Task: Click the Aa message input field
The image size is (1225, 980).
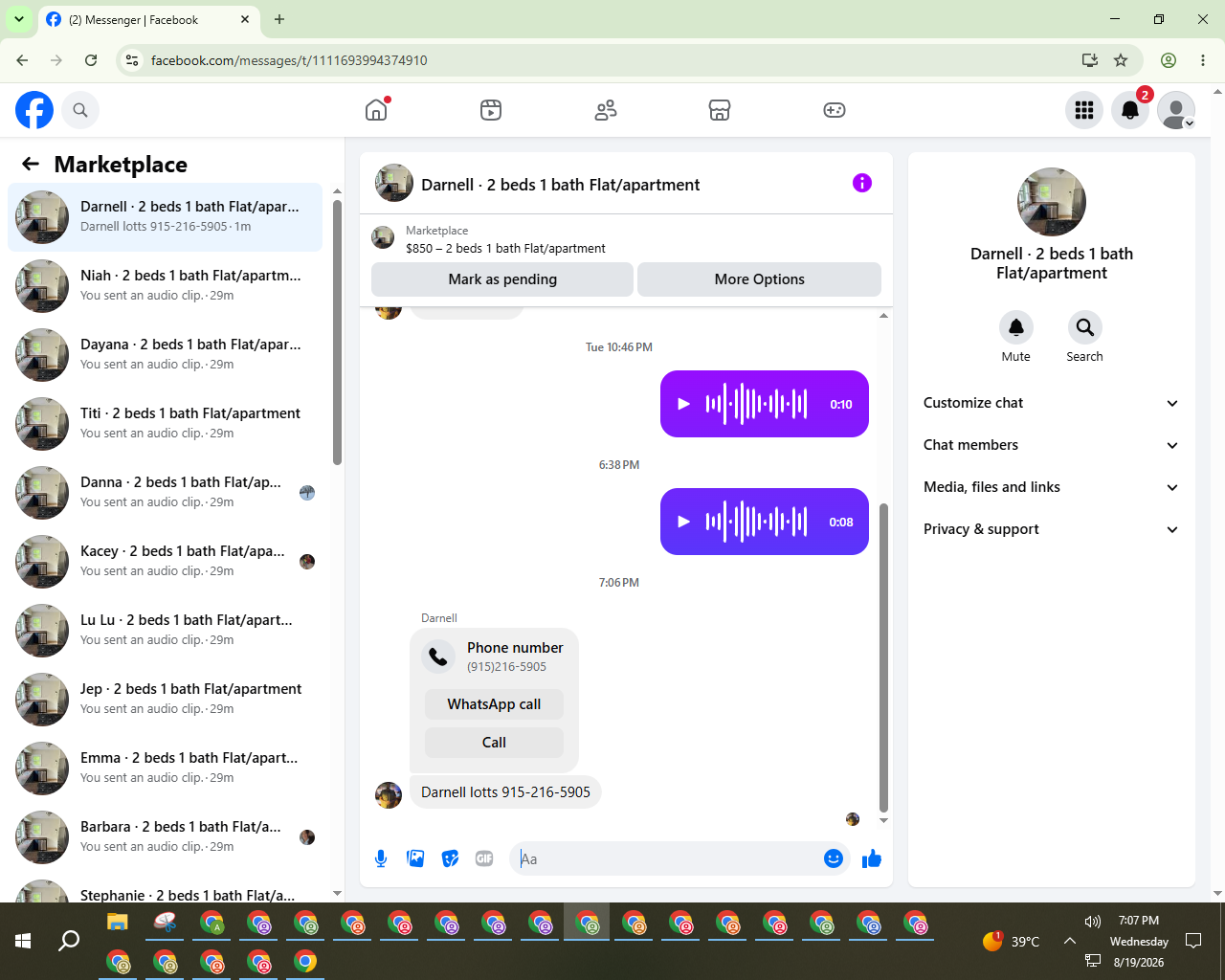Action: [x=666, y=858]
